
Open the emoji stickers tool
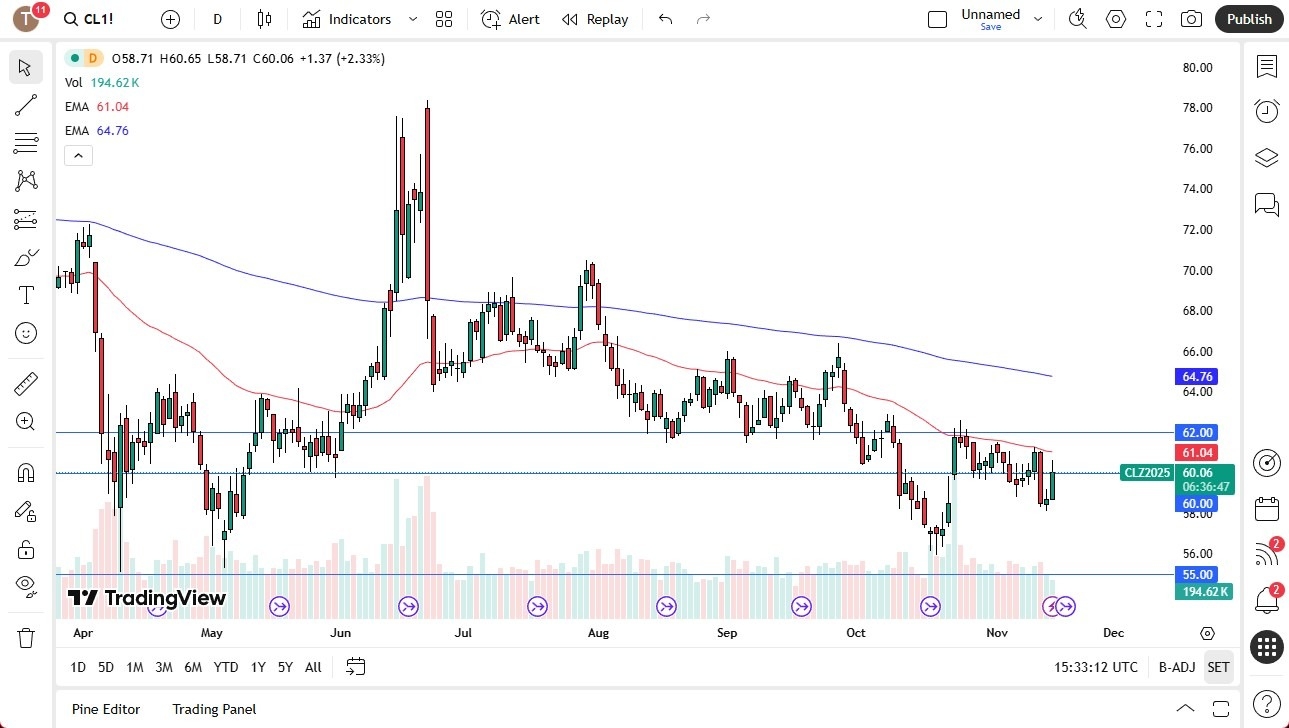(x=26, y=333)
